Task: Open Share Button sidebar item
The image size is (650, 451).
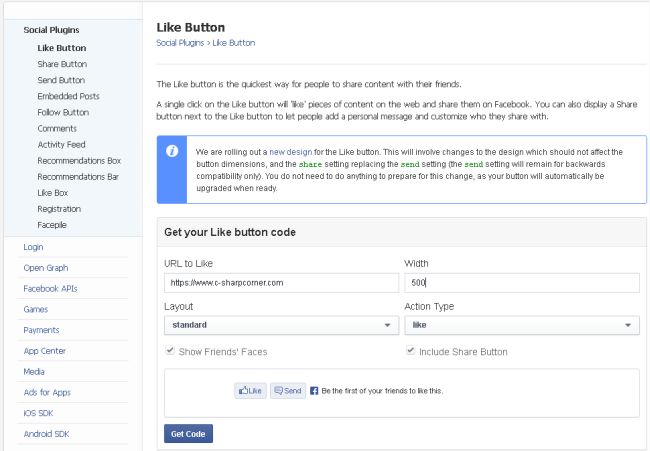Action: coord(62,64)
